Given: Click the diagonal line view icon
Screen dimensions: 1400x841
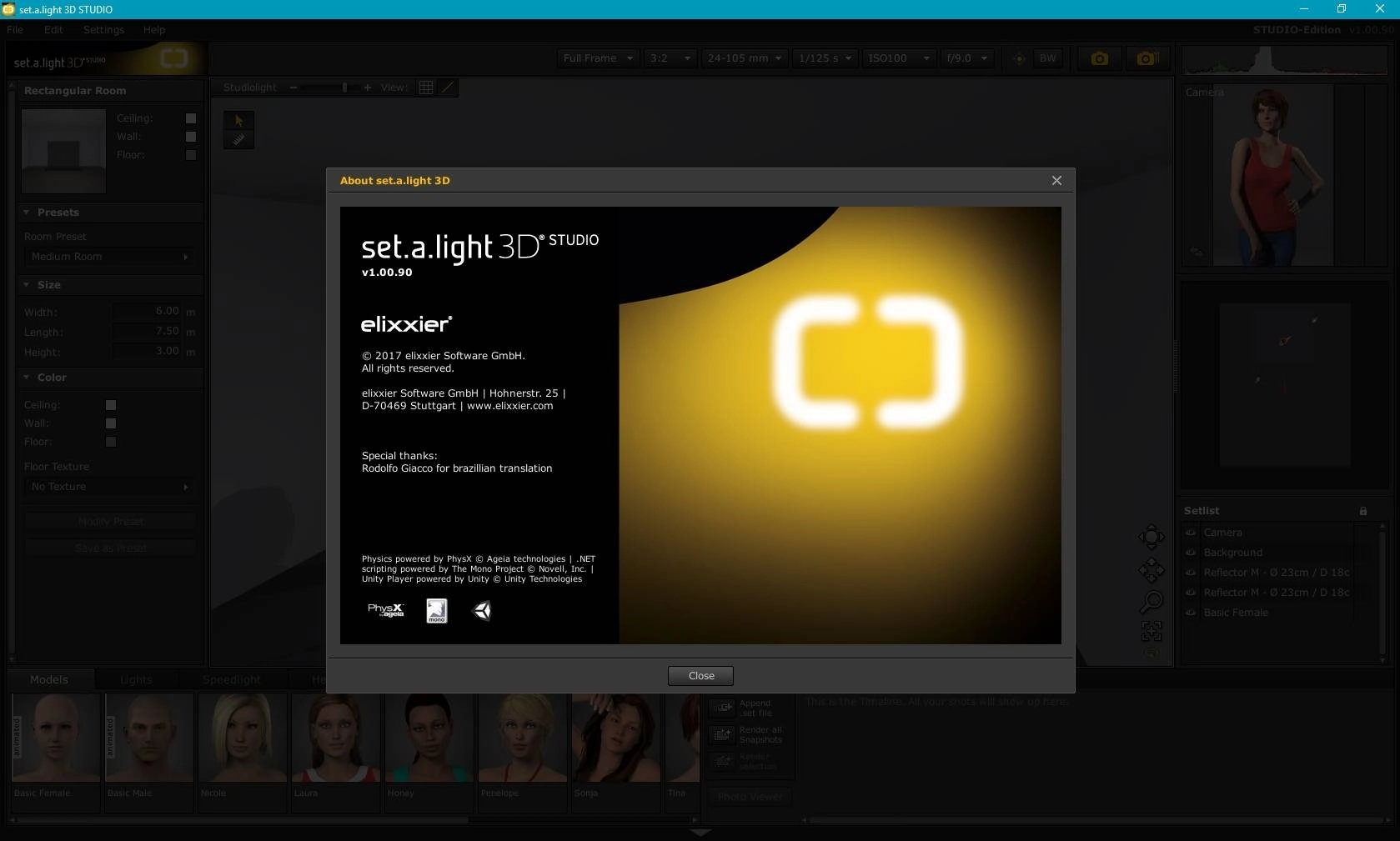Looking at the screenshot, I should coord(448,88).
